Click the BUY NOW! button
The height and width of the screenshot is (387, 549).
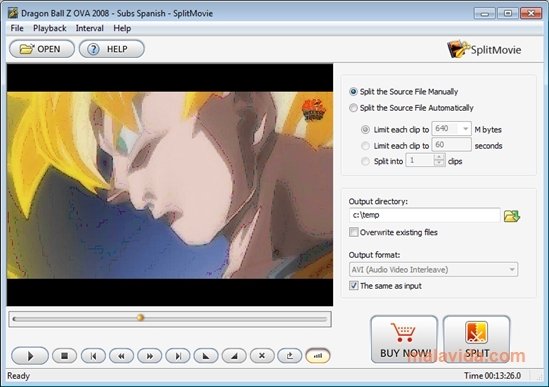point(404,339)
